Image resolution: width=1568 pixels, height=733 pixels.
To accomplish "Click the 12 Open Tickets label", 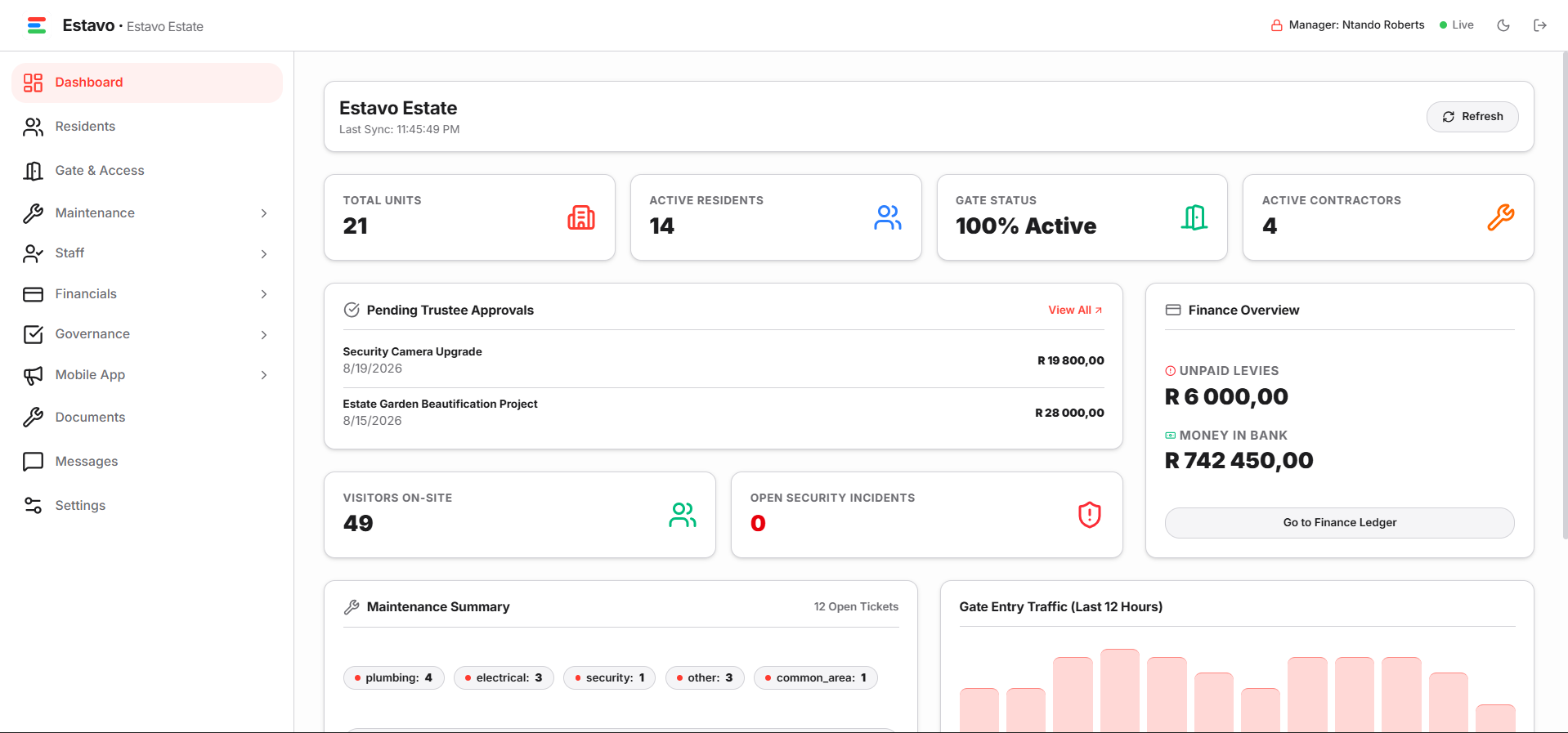I will 856,607.
